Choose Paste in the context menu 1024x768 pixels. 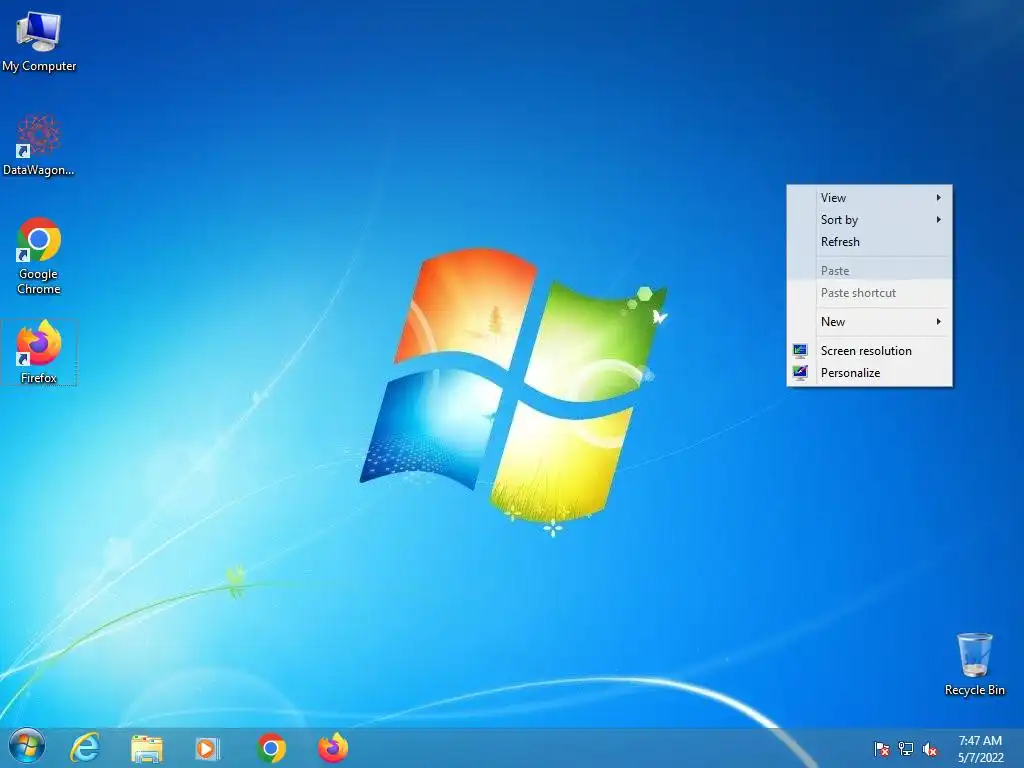point(869,270)
